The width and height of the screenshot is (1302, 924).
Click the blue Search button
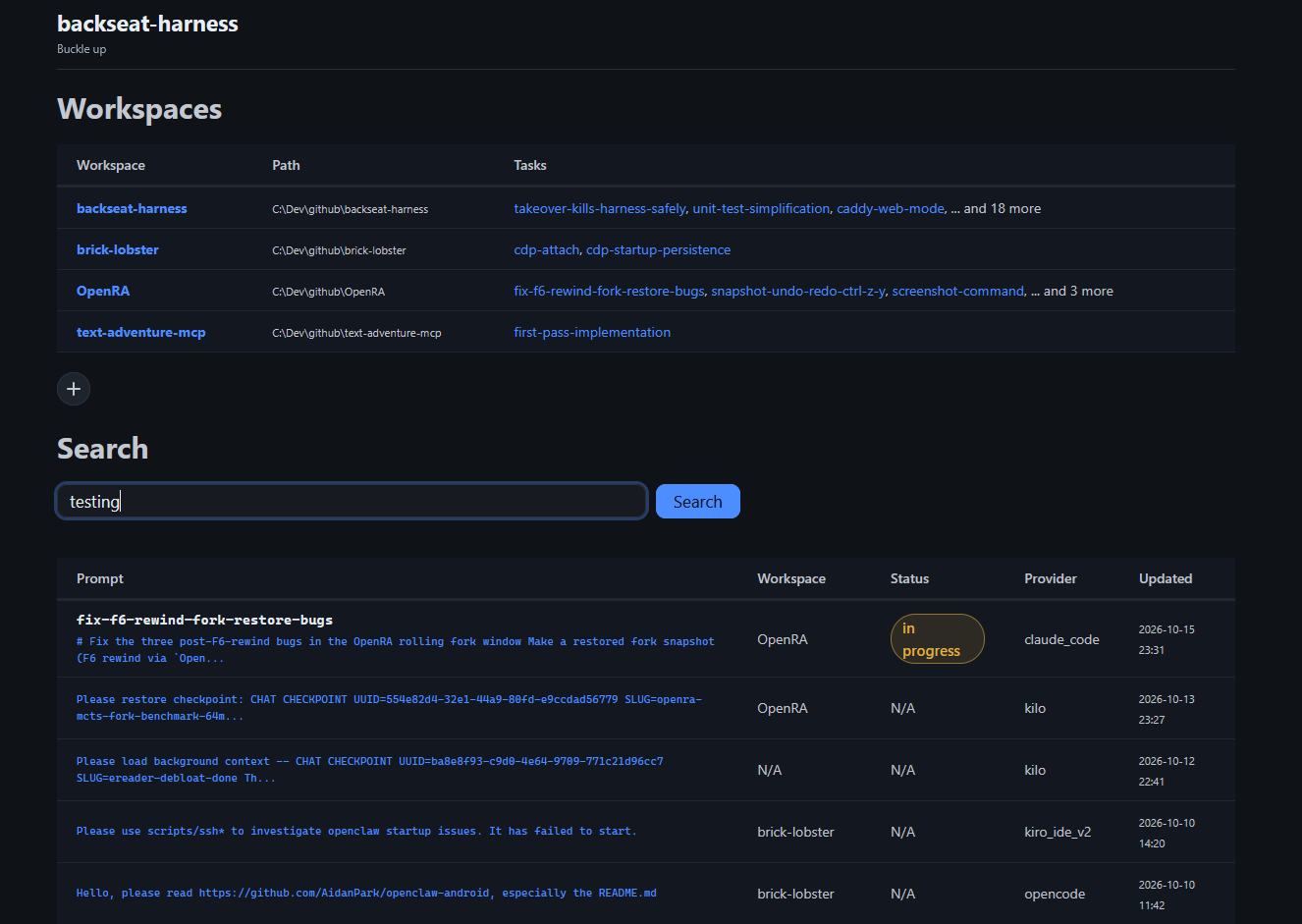(x=697, y=502)
